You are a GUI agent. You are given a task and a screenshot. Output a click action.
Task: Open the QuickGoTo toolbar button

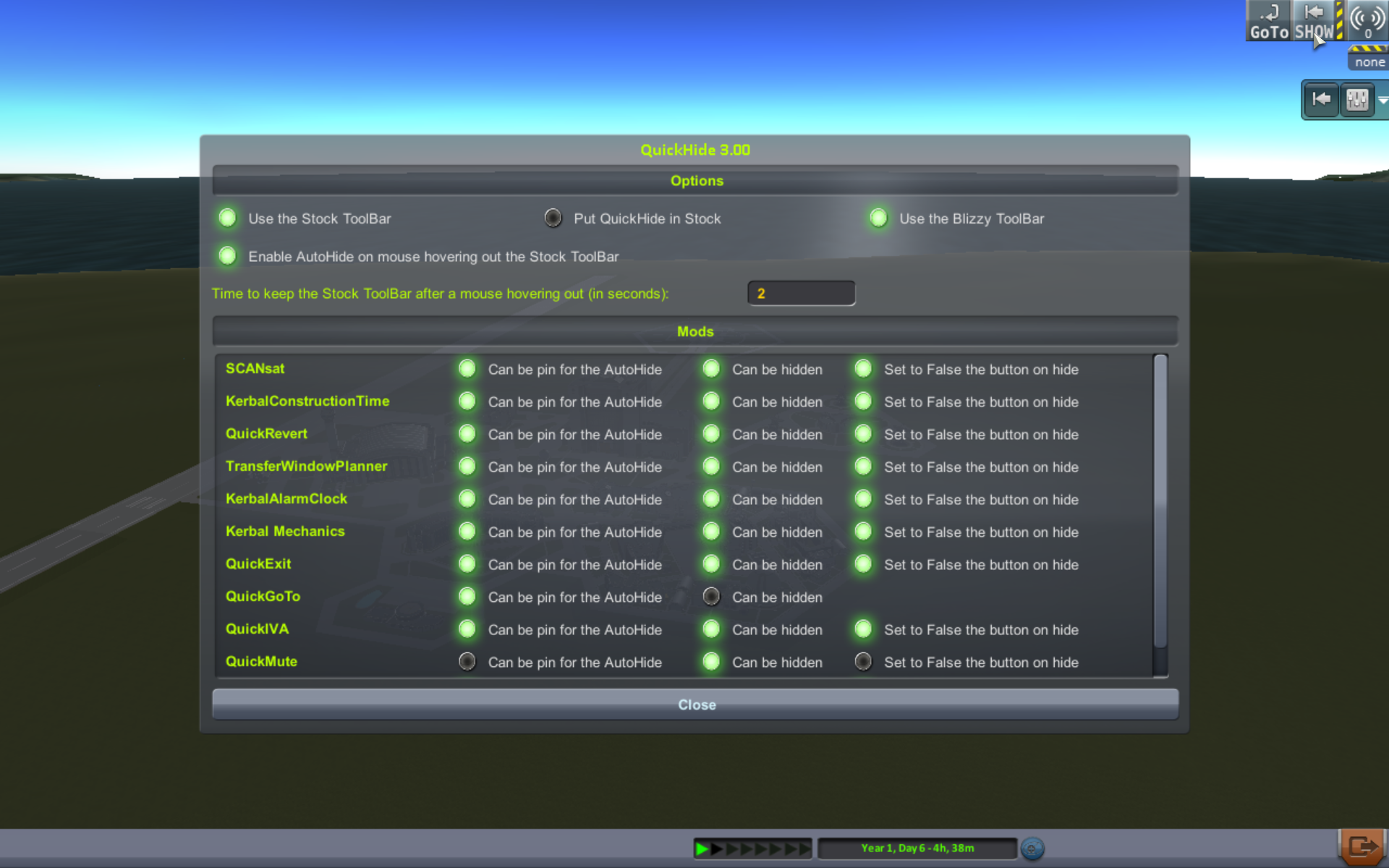click(1269, 21)
